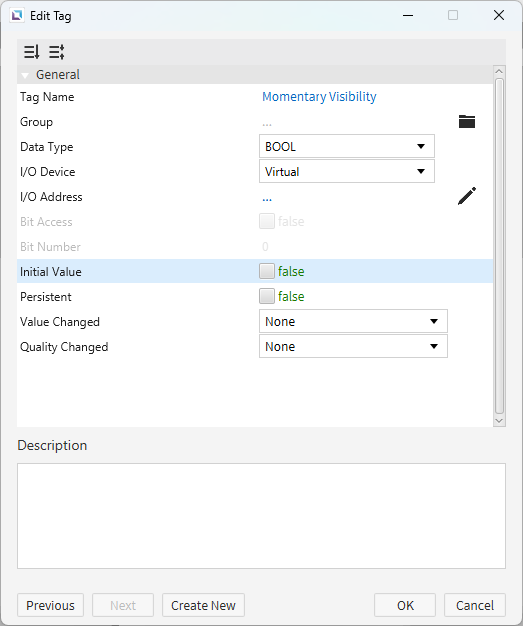Toggle the Initial Value checkbox
This screenshot has height=626, width=523.
267,271
